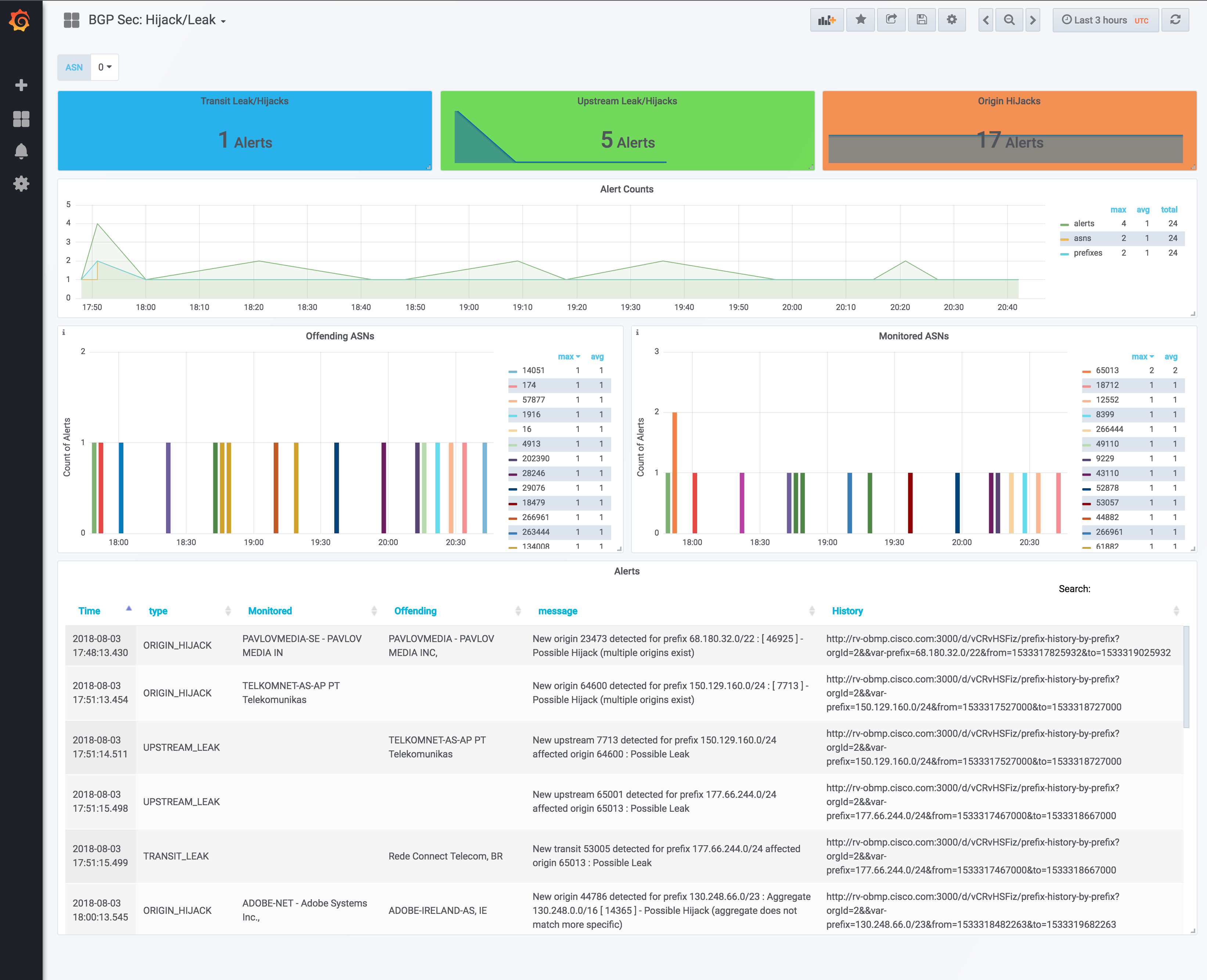Open Monitored ASNs panel title menu
The height and width of the screenshot is (980, 1207).
pyautogui.click(x=914, y=336)
